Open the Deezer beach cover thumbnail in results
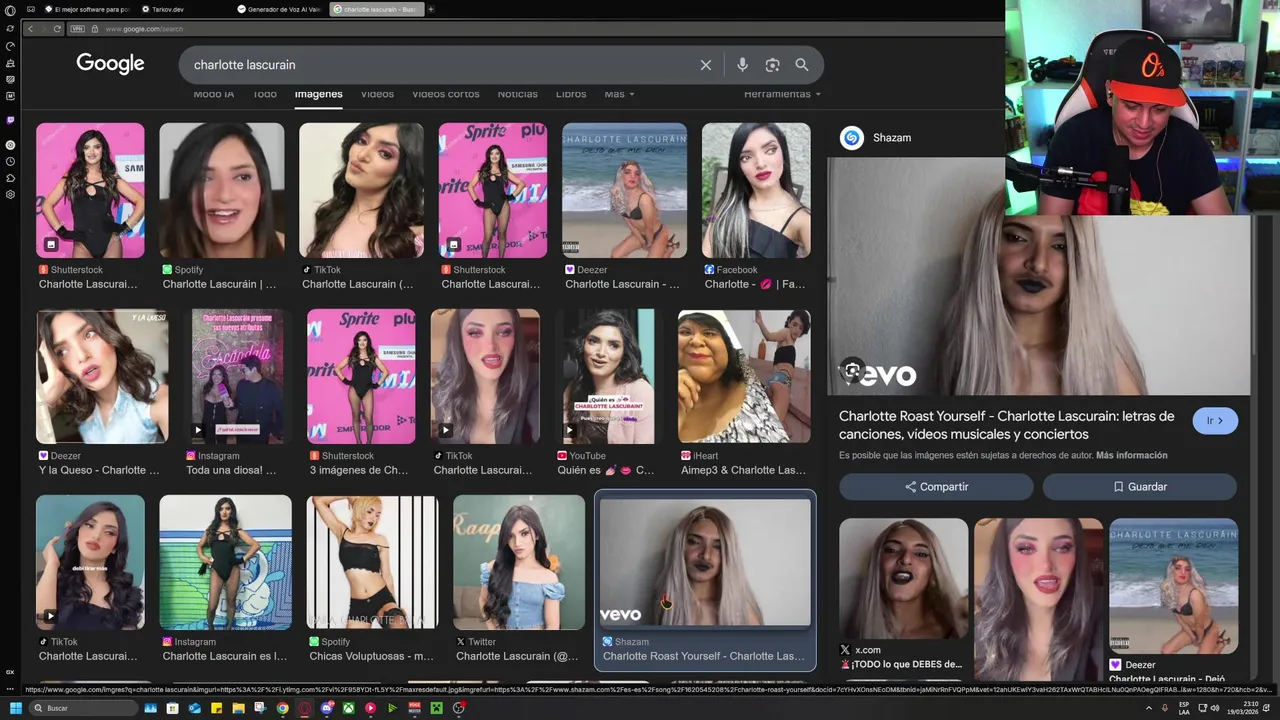 (x=624, y=190)
